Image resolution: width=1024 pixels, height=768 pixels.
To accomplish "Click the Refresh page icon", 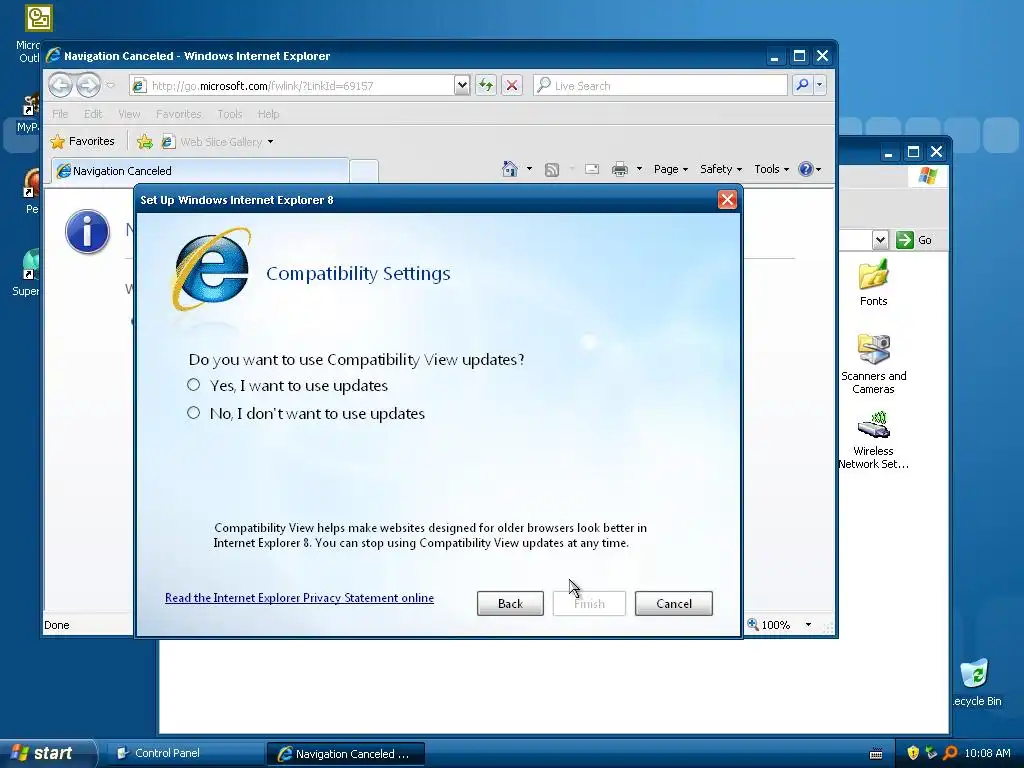I will tap(485, 86).
